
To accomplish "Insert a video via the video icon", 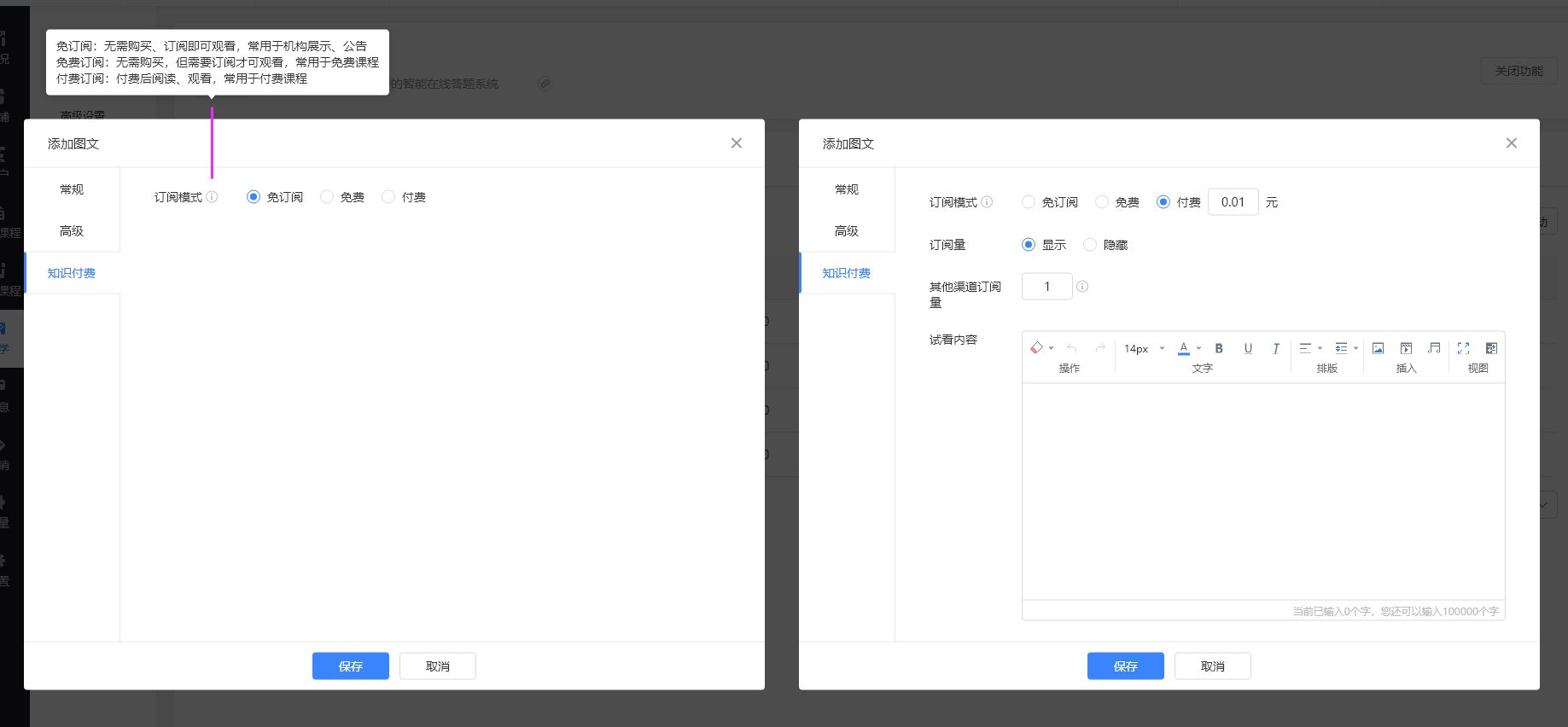I will (x=1406, y=348).
